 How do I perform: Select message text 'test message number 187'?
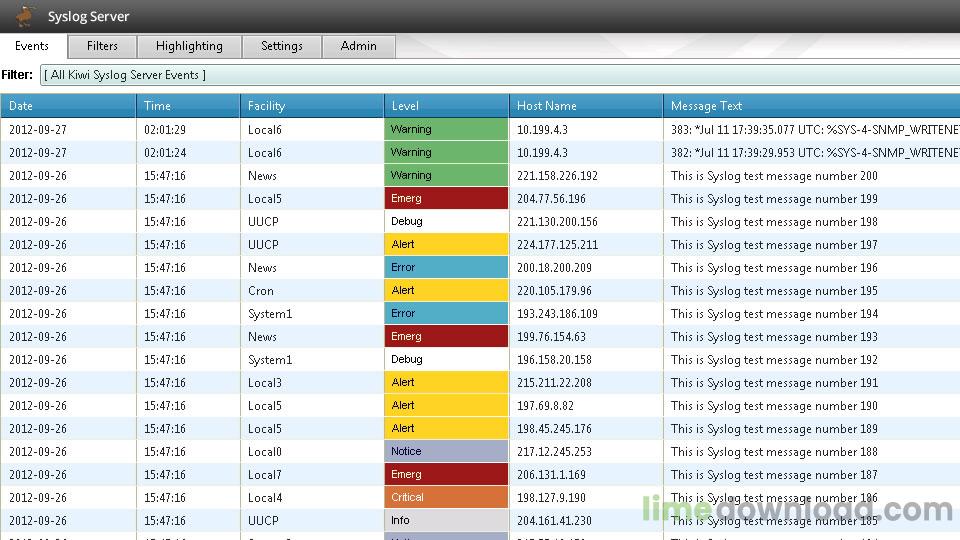tap(811, 475)
